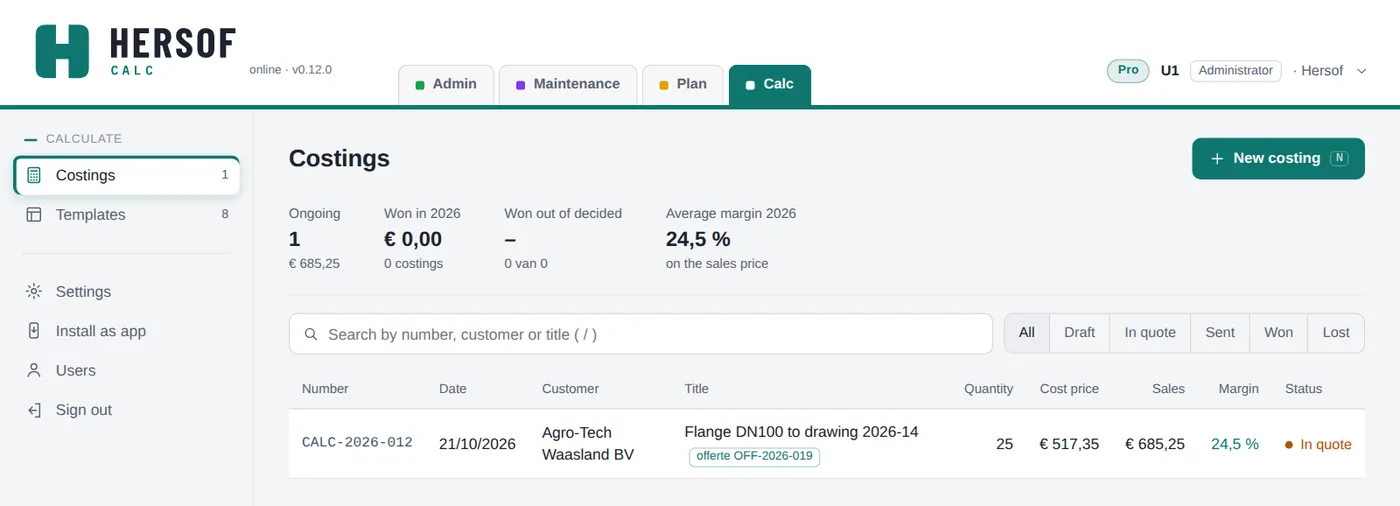Select the Calc module tab
Image resolution: width=1400 pixels, height=506 pixels.
[x=770, y=84]
